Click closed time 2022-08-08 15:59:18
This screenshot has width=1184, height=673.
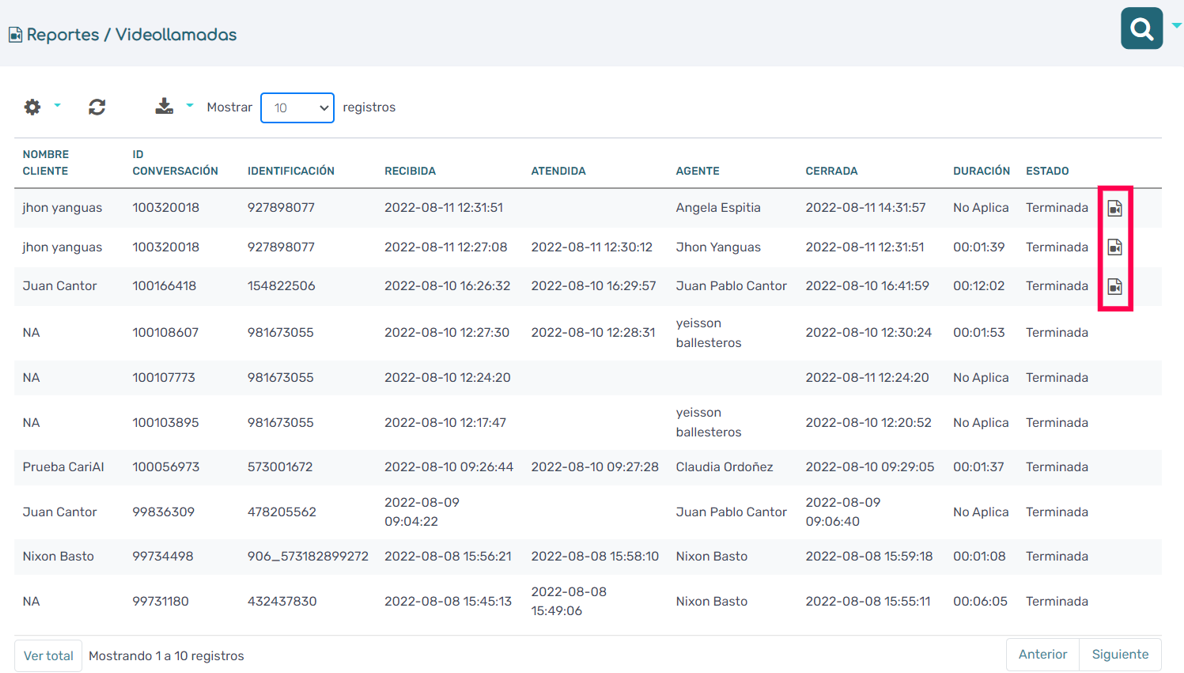pyautogui.click(x=869, y=557)
